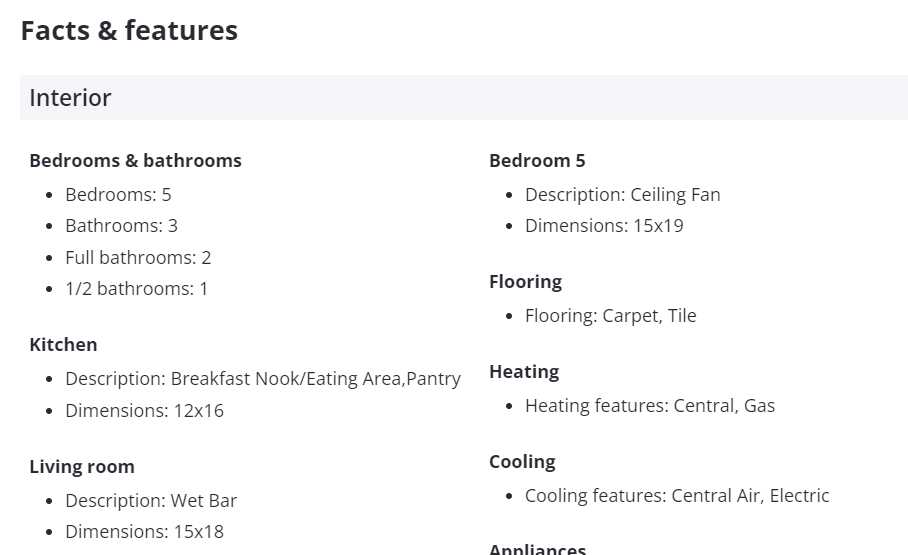Click the "Bedrooms & bathrooms" subheading
The width and height of the screenshot is (908, 555).
(135, 161)
